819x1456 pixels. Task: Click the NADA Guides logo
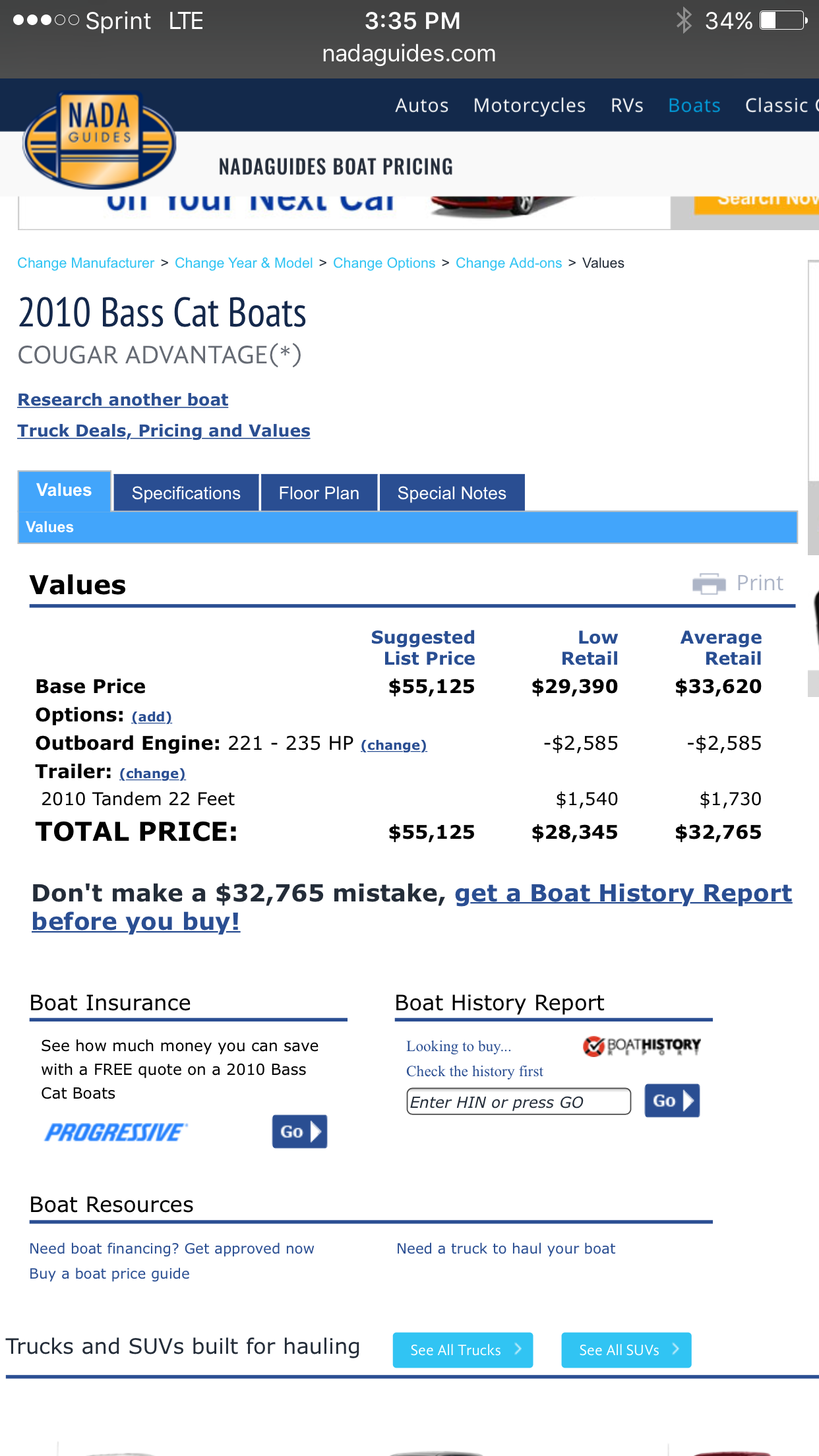point(99,140)
